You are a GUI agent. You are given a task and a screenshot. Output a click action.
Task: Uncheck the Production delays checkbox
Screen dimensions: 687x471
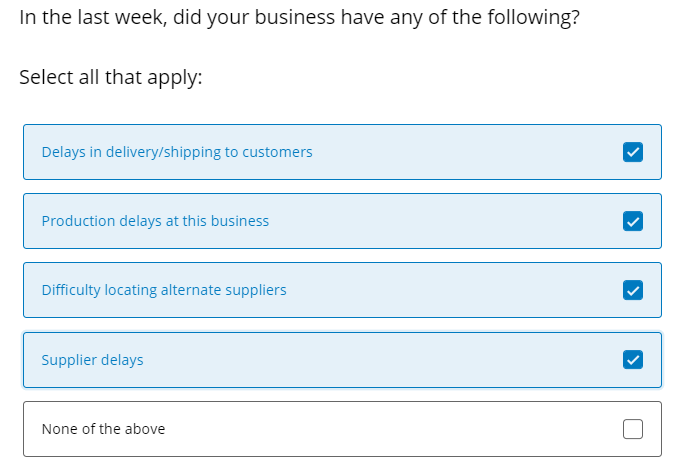pos(633,221)
